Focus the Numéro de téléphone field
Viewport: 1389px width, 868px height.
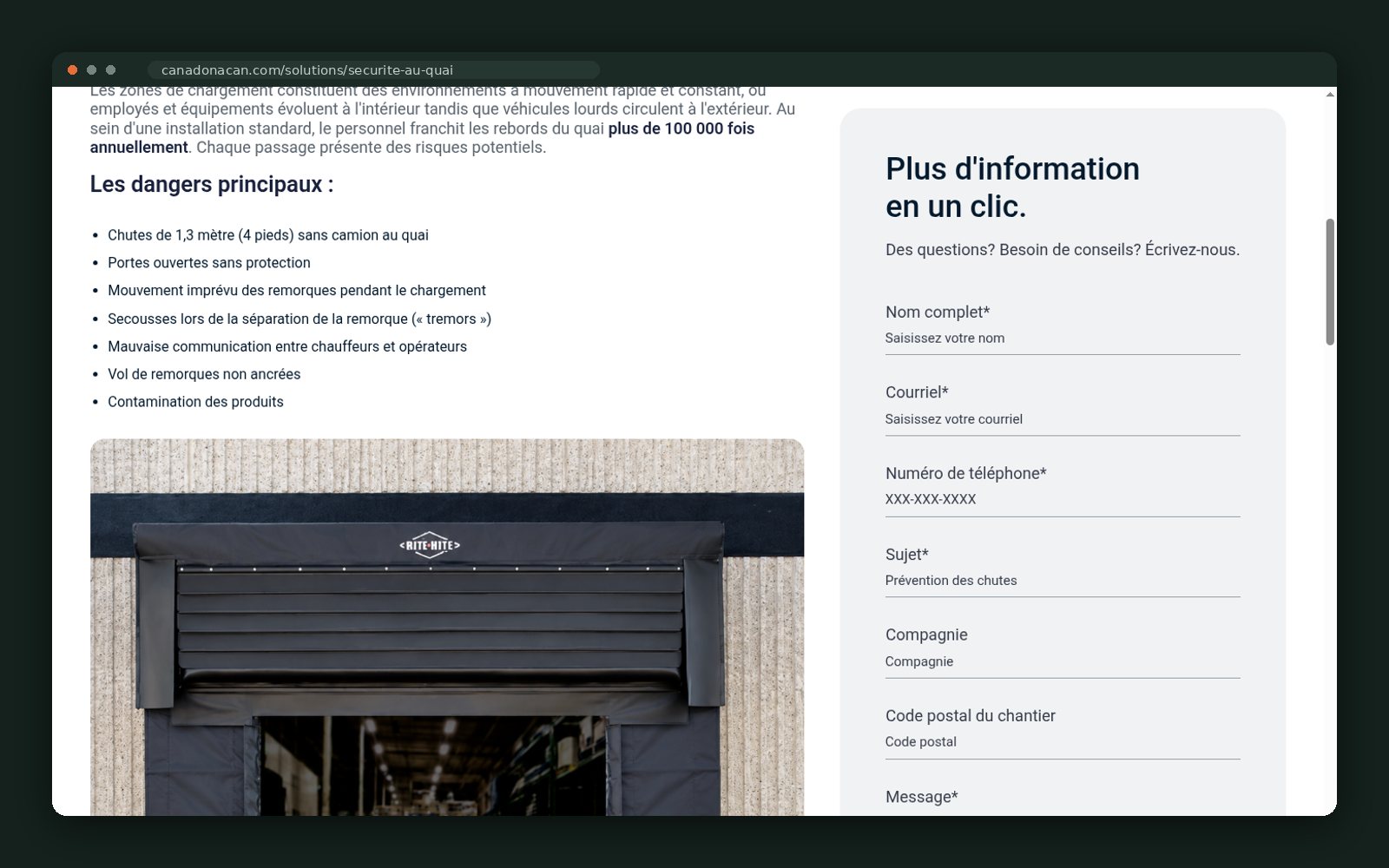[1062, 500]
